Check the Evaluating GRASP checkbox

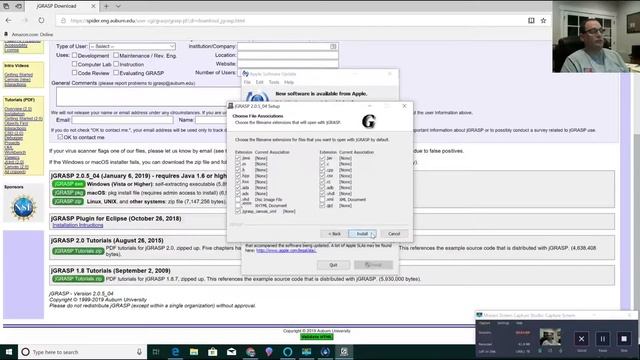coord(116,73)
